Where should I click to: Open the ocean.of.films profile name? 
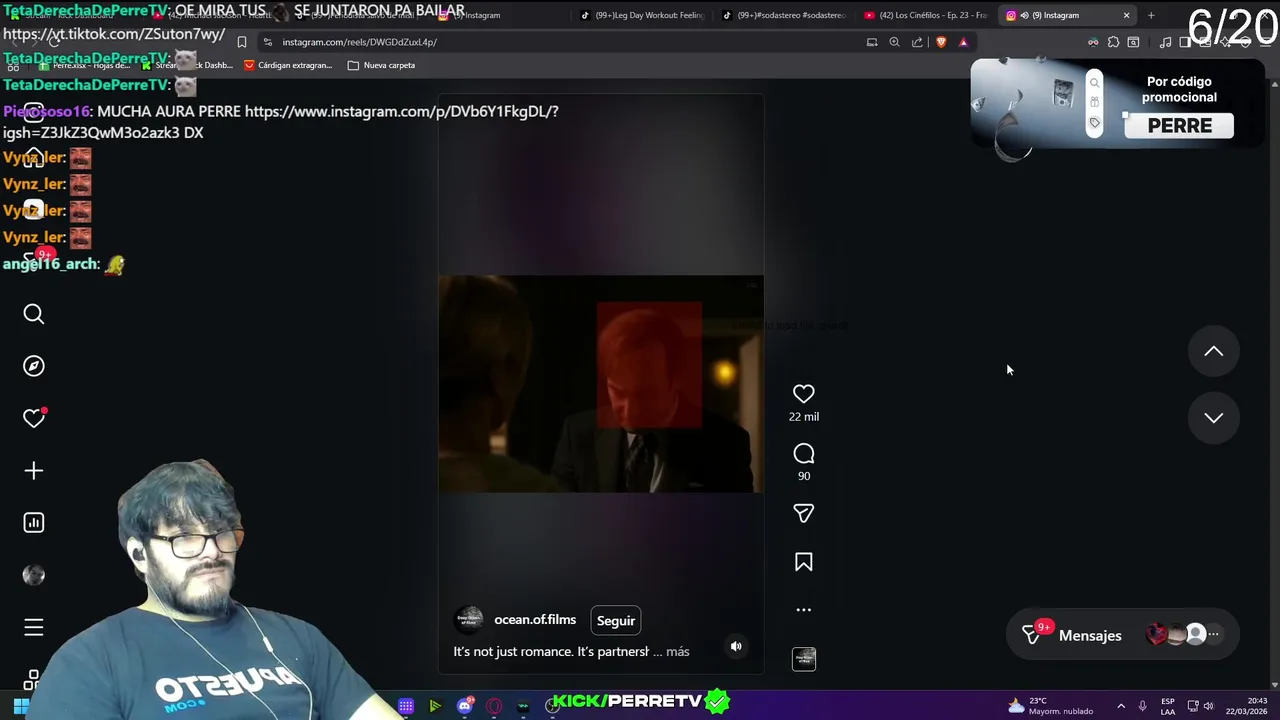535,620
